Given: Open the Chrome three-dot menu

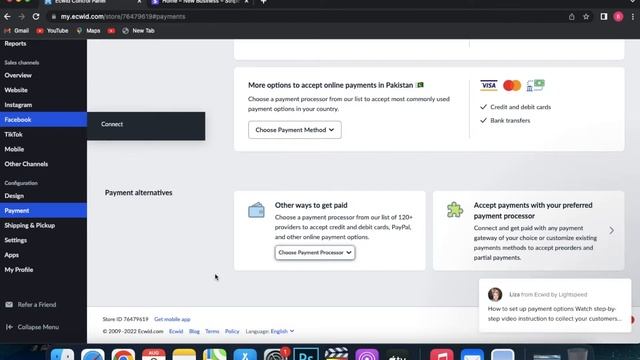Looking at the screenshot, I should point(633,17).
